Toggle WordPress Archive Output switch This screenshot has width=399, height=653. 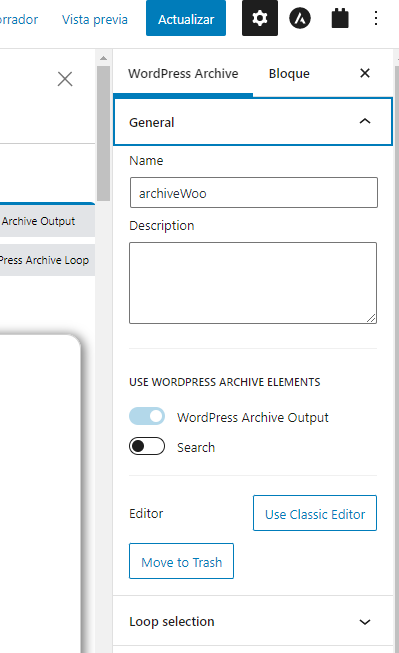[147, 416]
